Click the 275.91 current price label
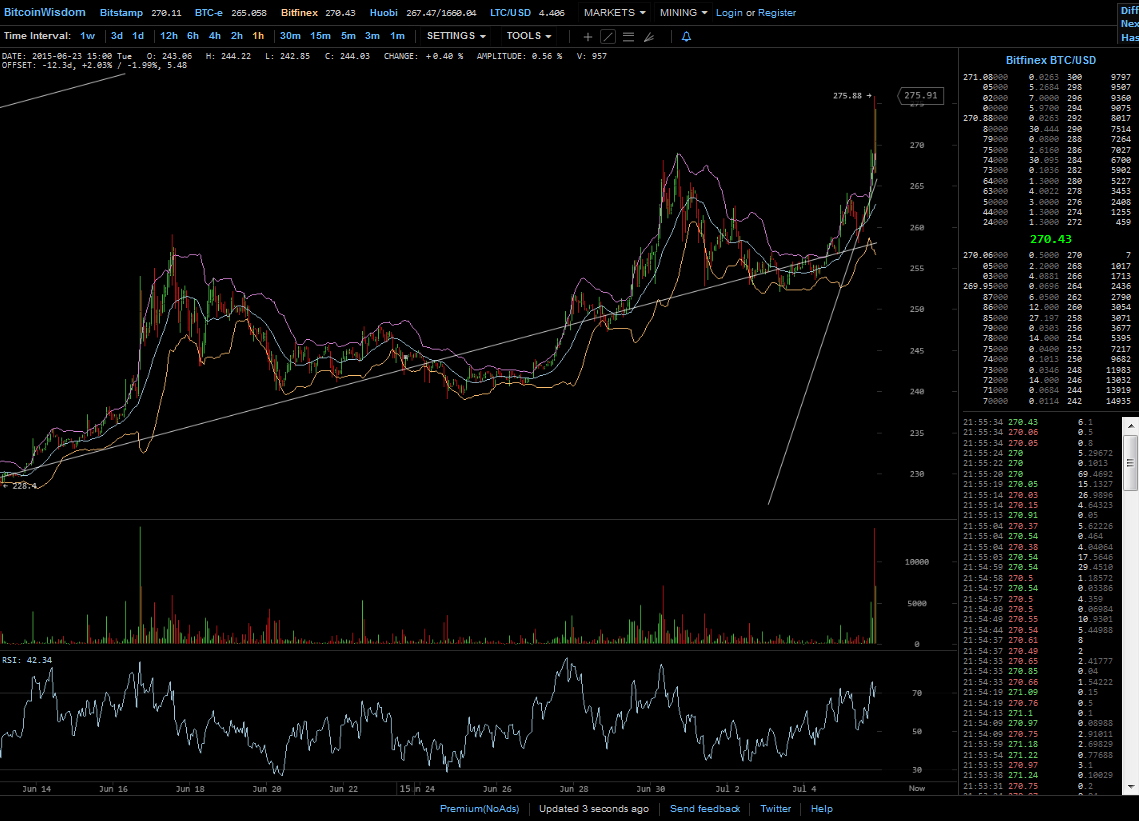This screenshot has width=1139, height=821. [x=920, y=95]
